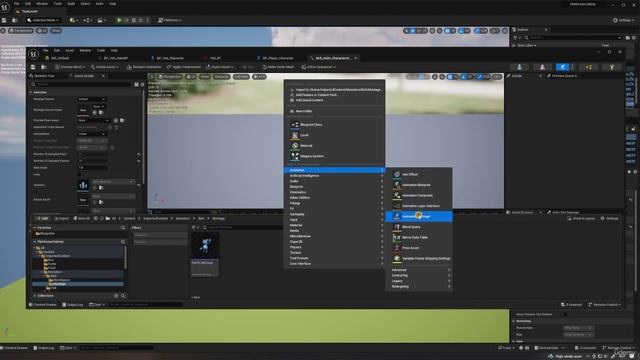Click the Pose Asset icon
The width and height of the screenshot is (640, 360).
[x=397, y=248]
